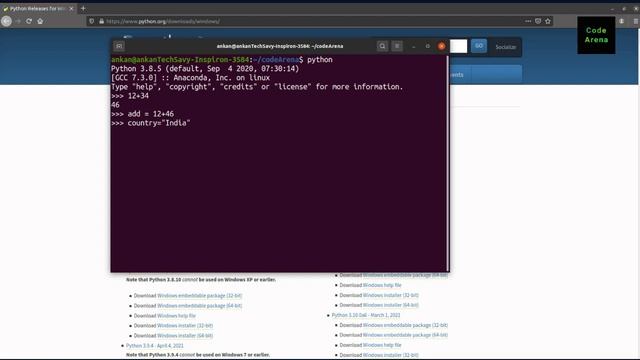Click the terminal vertical scrollbar
This screenshot has height=360, width=640.
click(448, 163)
